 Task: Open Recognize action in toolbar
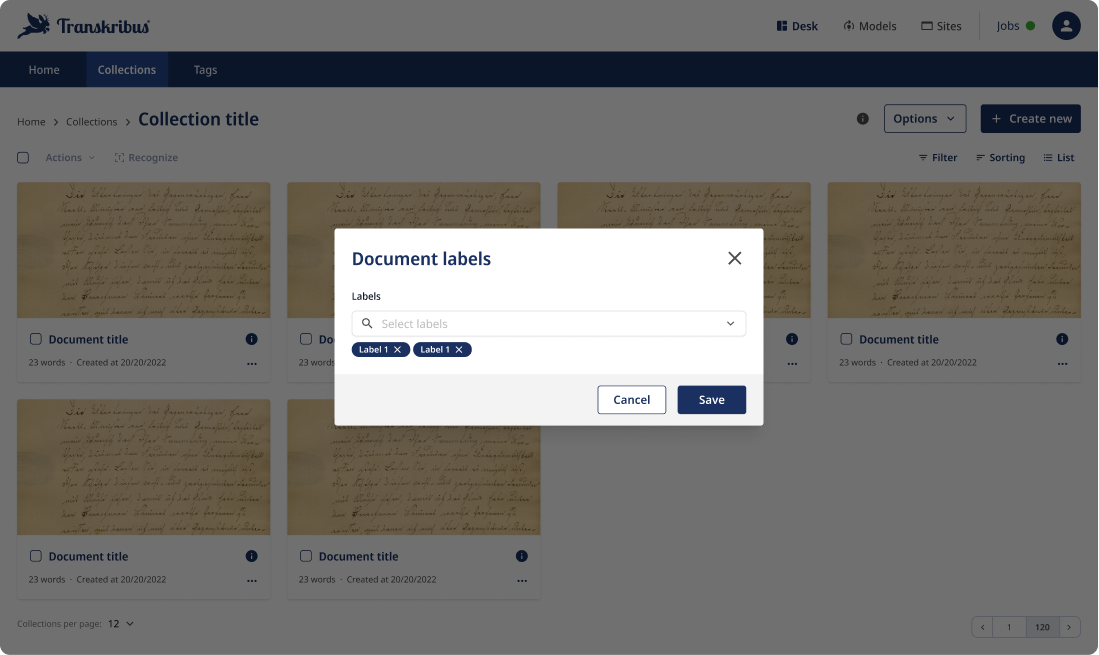coord(146,158)
